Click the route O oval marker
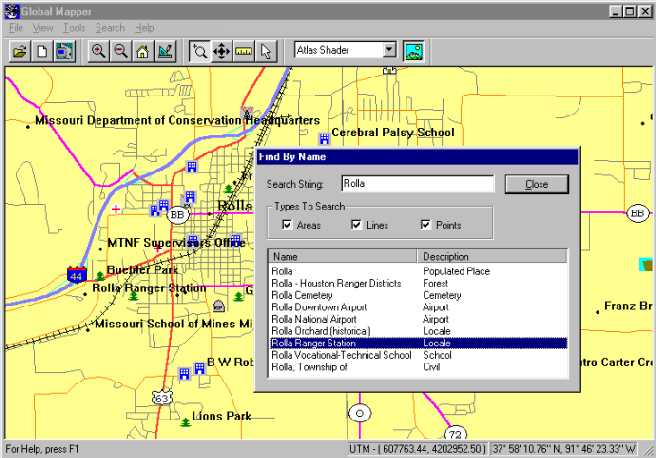The image size is (656, 458). 359,414
